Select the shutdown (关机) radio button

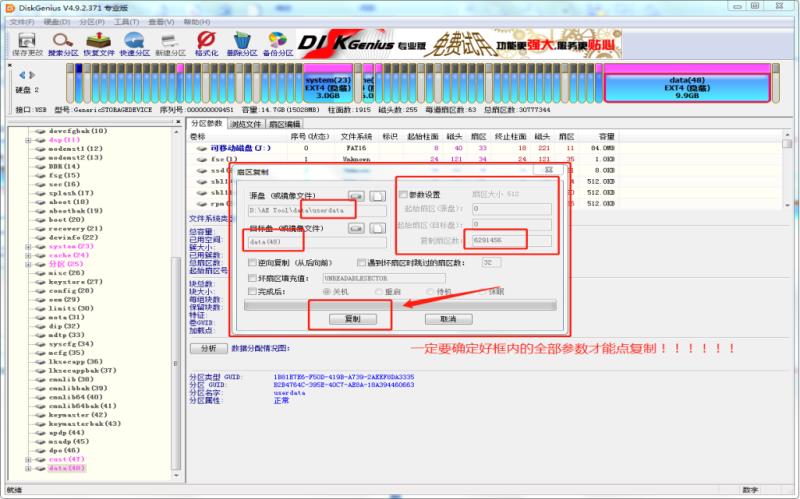tap(327, 291)
